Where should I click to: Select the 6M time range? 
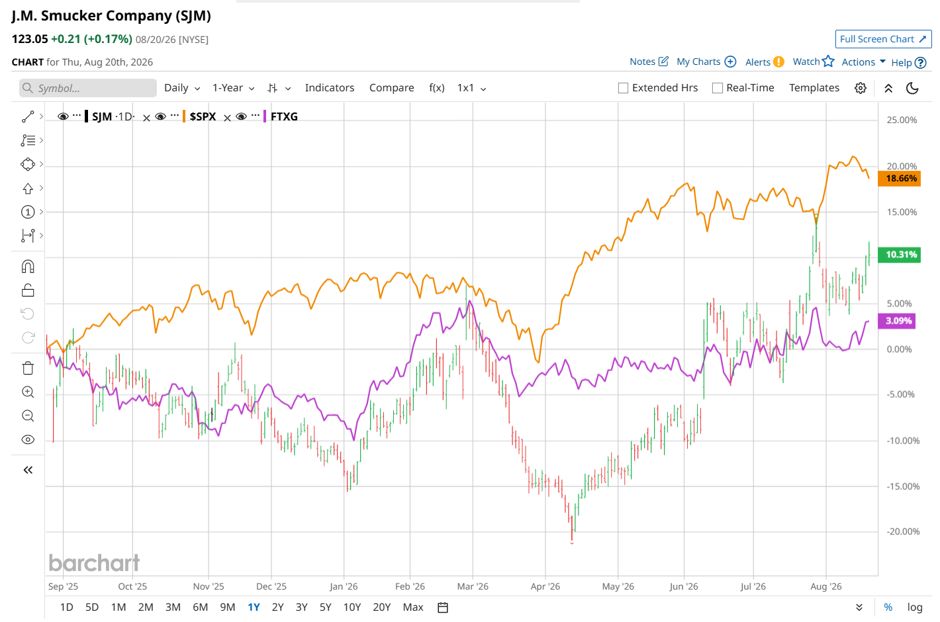coord(200,608)
